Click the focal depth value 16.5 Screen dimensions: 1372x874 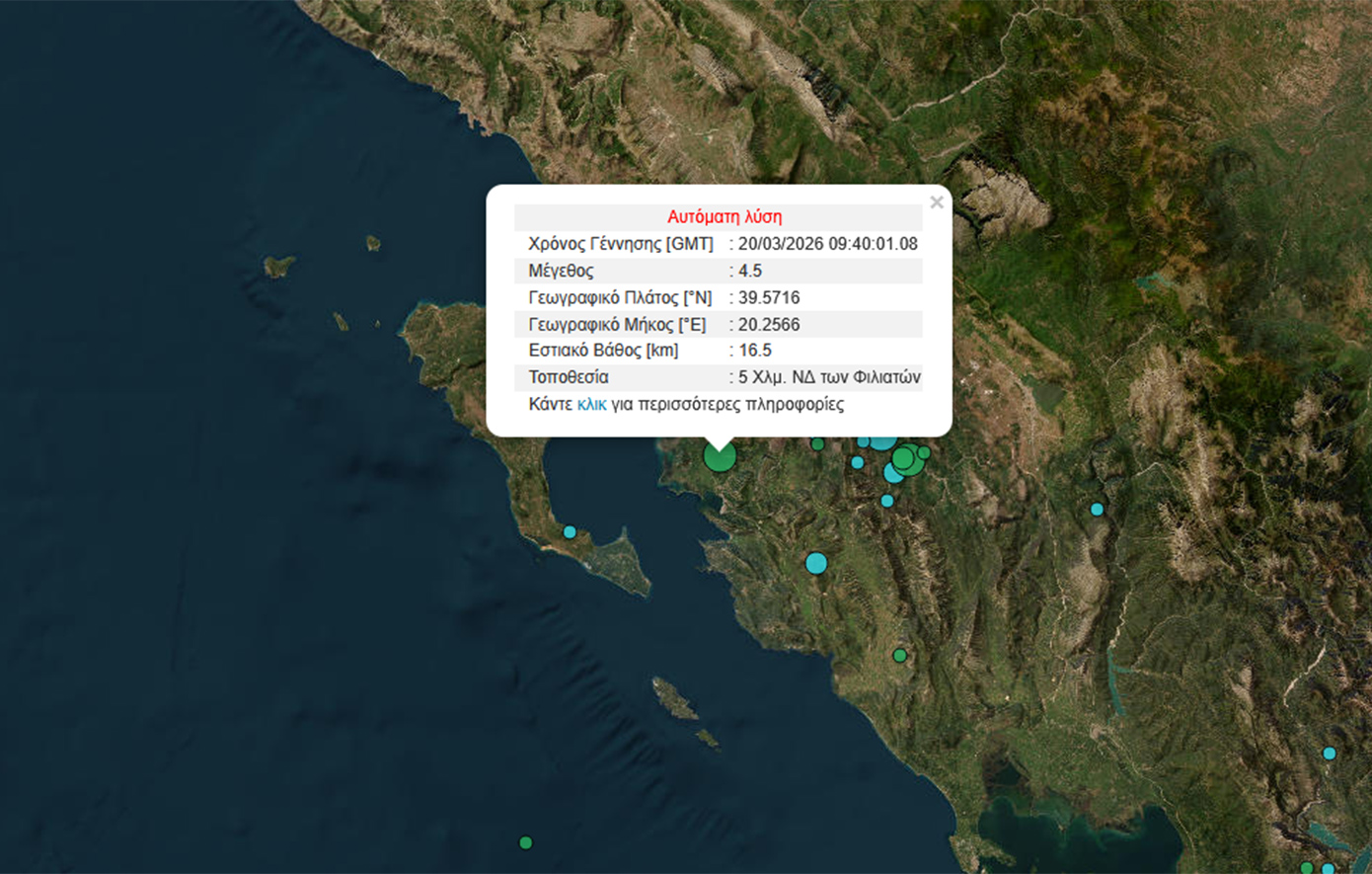click(755, 351)
